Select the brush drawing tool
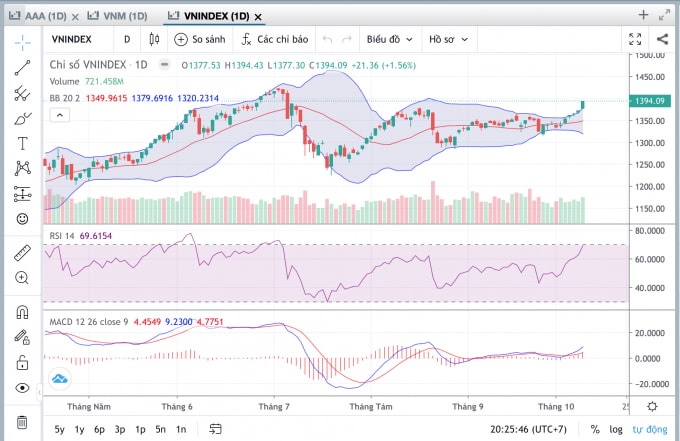 click(x=22, y=118)
